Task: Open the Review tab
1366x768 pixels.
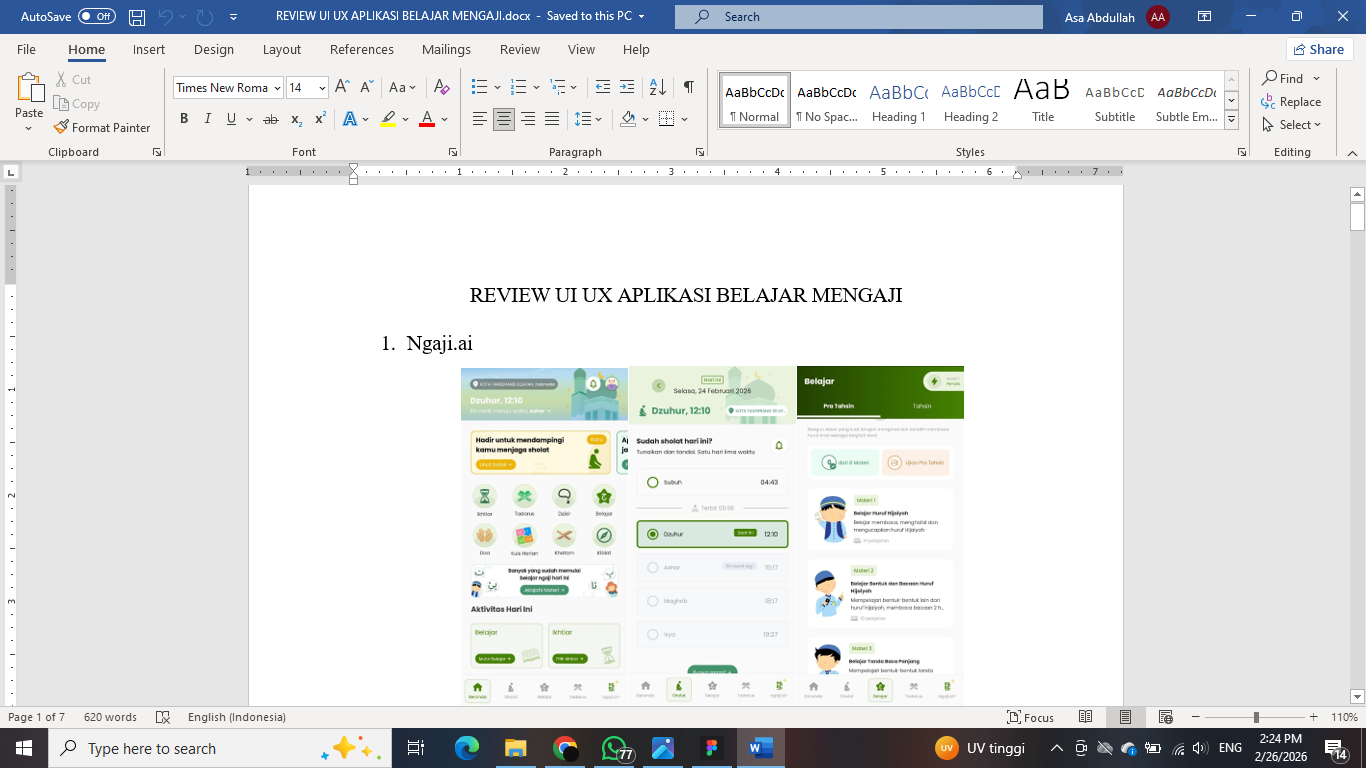Action: click(520, 49)
